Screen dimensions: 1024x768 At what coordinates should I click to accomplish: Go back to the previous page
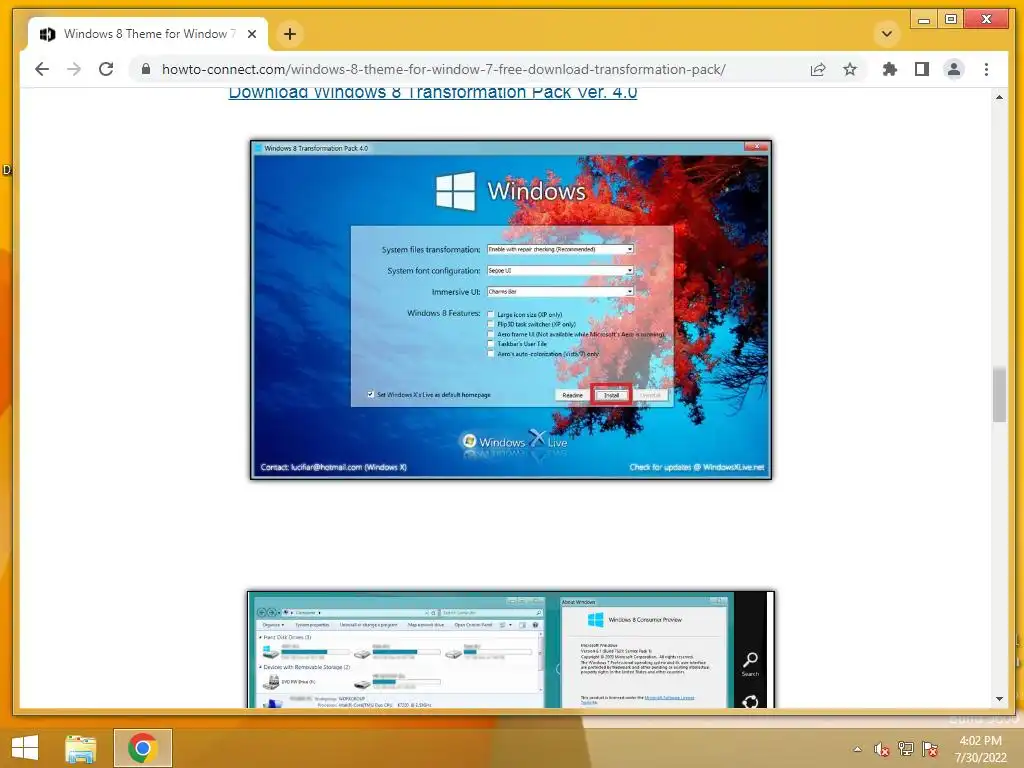42,69
